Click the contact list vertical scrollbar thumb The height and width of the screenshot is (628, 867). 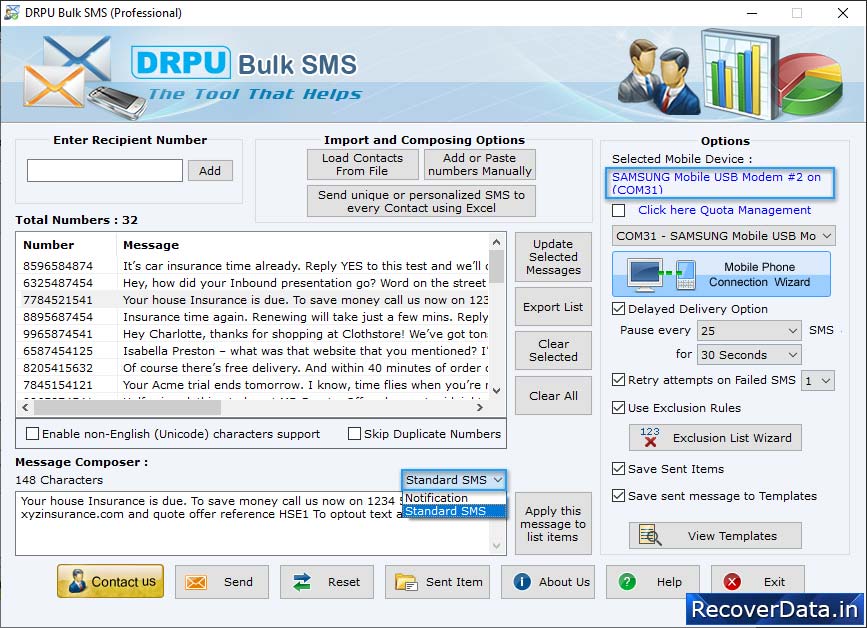click(x=497, y=266)
